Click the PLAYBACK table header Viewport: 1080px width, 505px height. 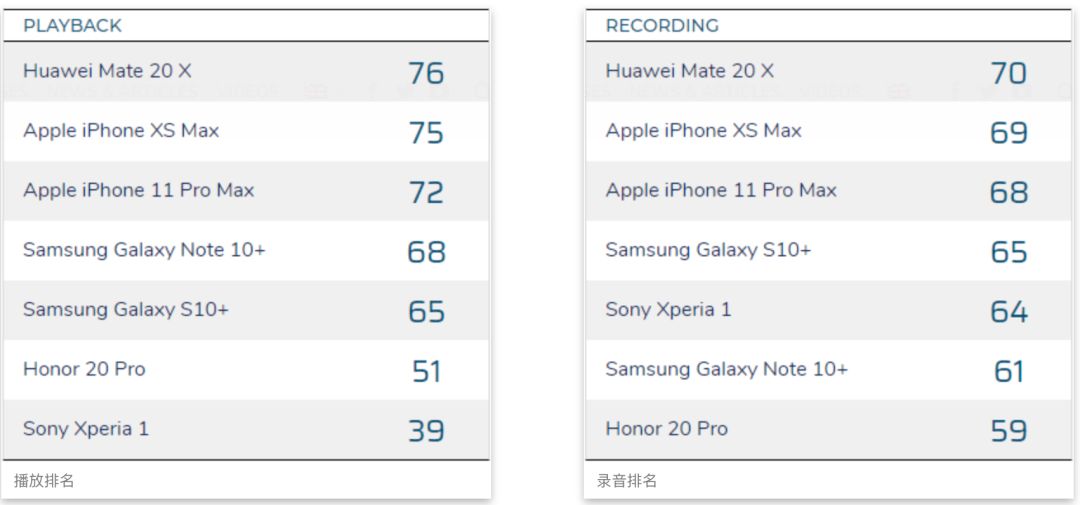coord(73,26)
